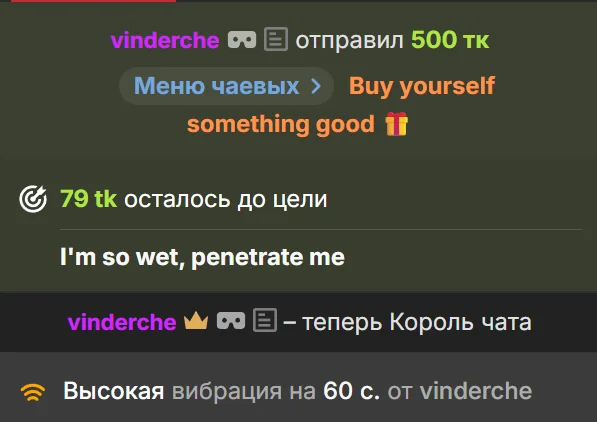This screenshot has width=597, height=422.
Task: Open the 'Меню чаевых' tip menu
Action: tap(227, 86)
